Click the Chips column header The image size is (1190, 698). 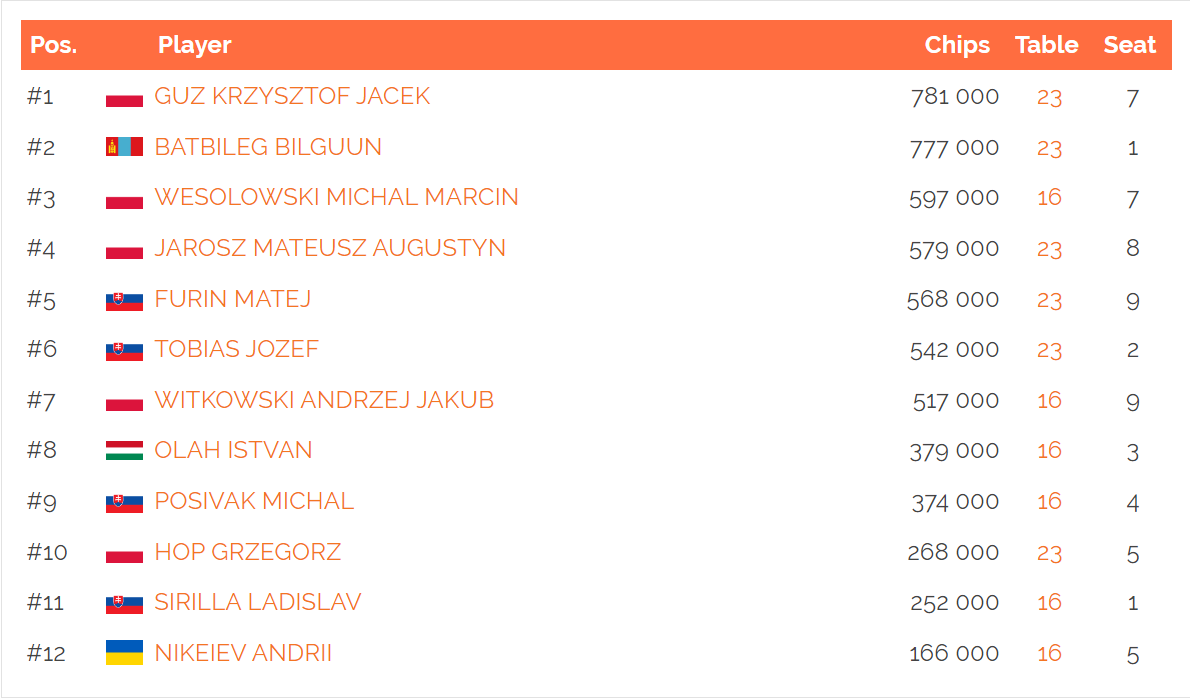coord(957,45)
